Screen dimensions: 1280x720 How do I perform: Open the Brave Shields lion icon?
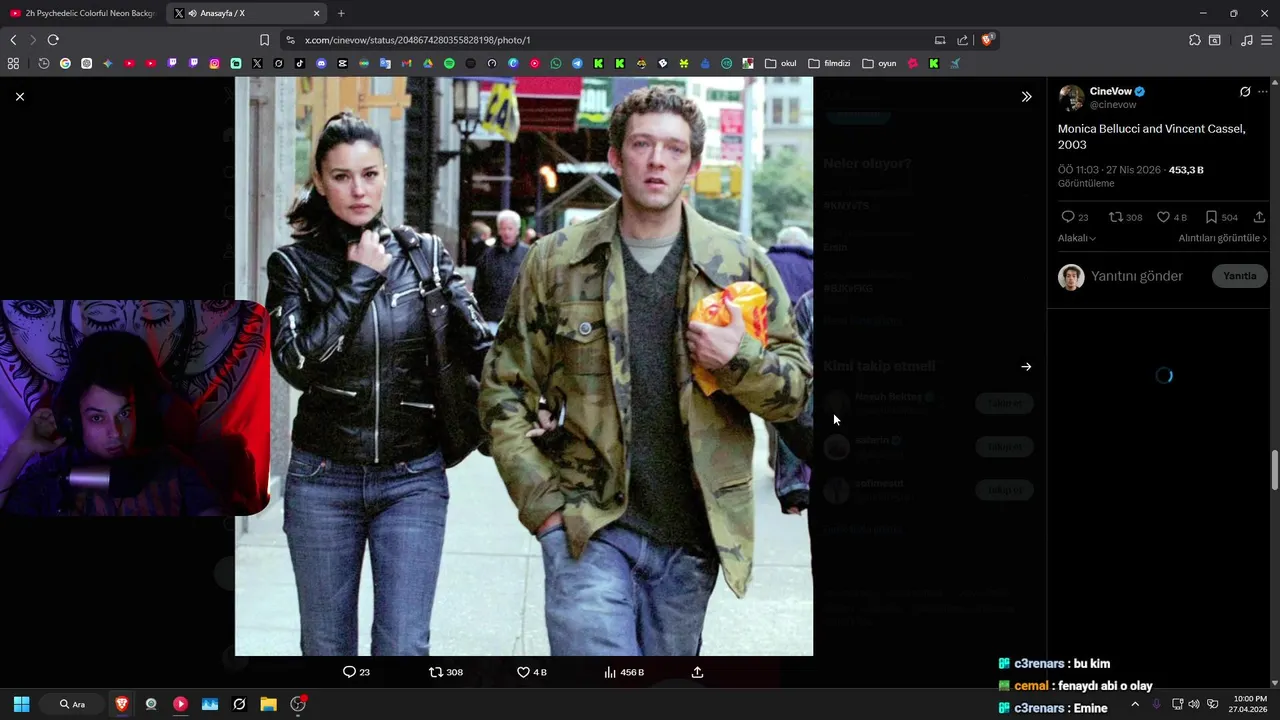click(x=987, y=40)
